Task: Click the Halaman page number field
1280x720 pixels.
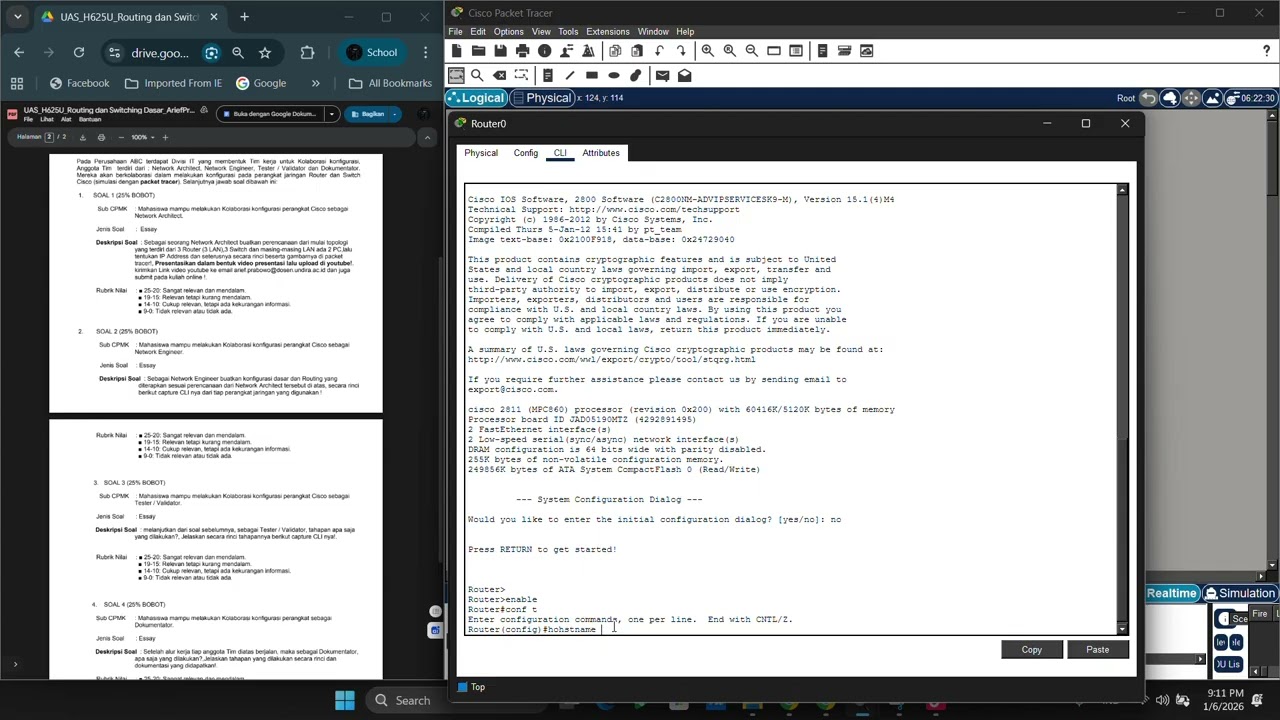Action: click(49, 137)
